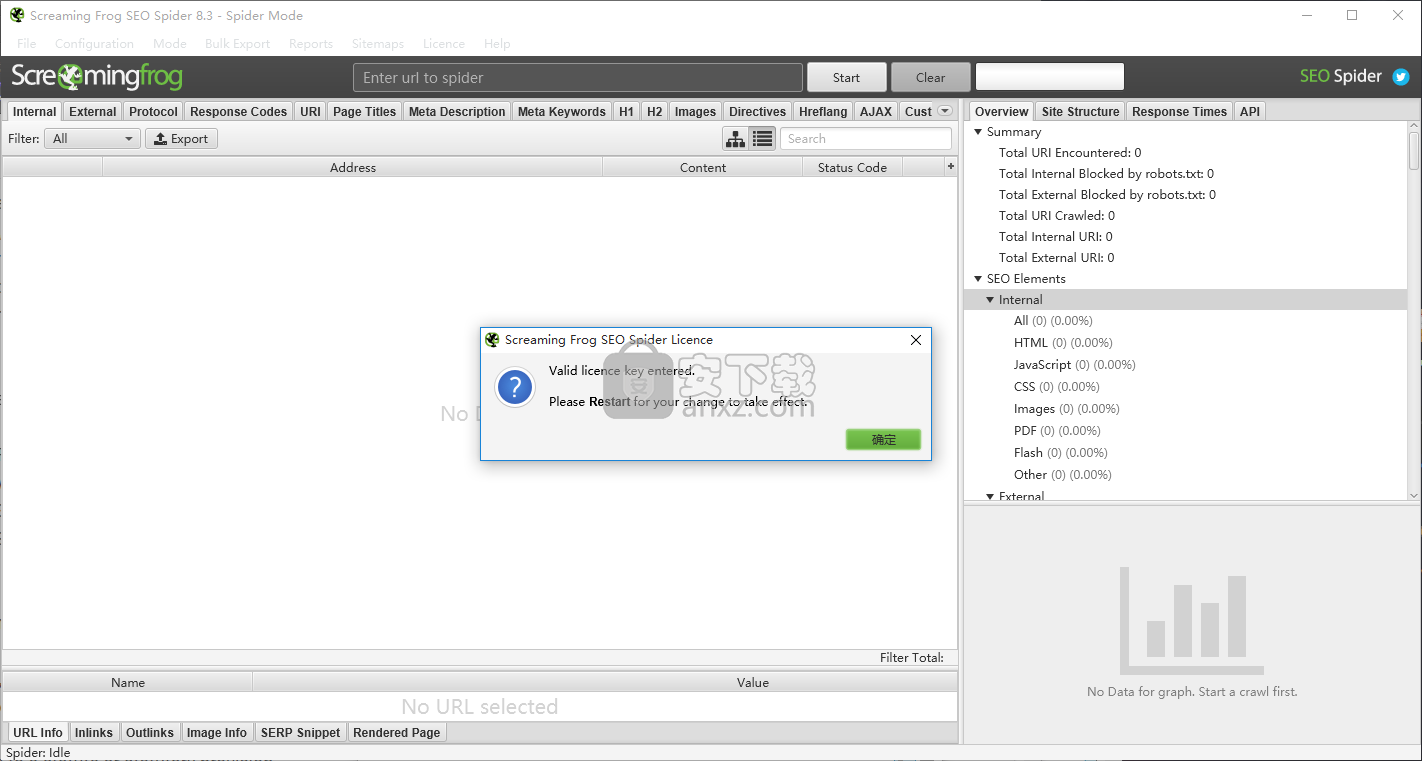
Task: Switch to the H2 tab
Action: (654, 112)
